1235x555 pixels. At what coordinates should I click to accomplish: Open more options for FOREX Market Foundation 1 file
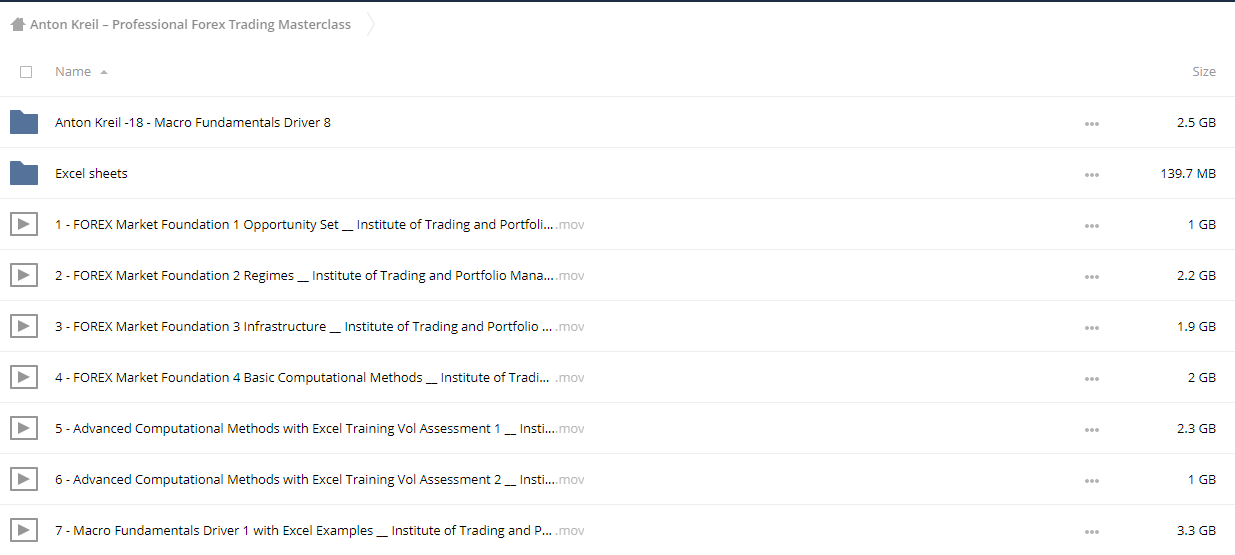pos(1091,225)
